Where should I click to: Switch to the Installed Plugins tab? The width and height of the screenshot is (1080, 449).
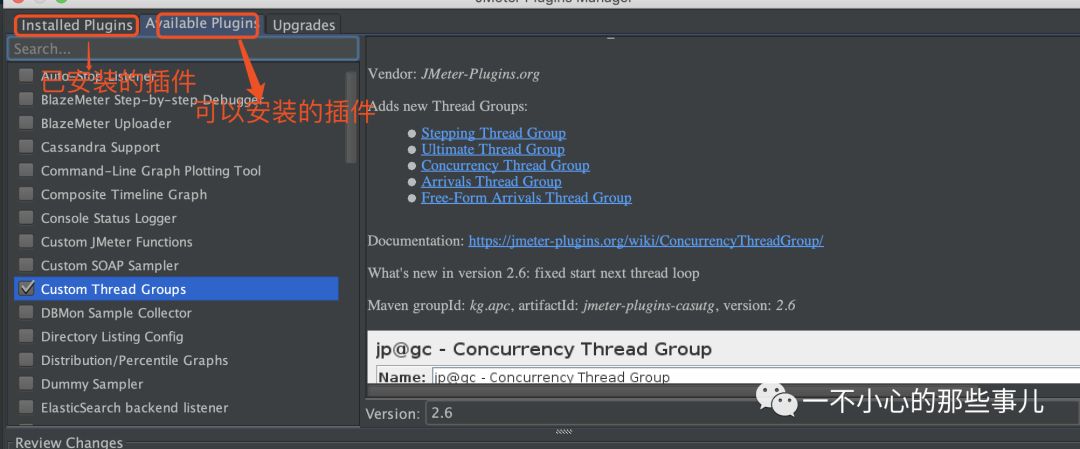coord(76,25)
